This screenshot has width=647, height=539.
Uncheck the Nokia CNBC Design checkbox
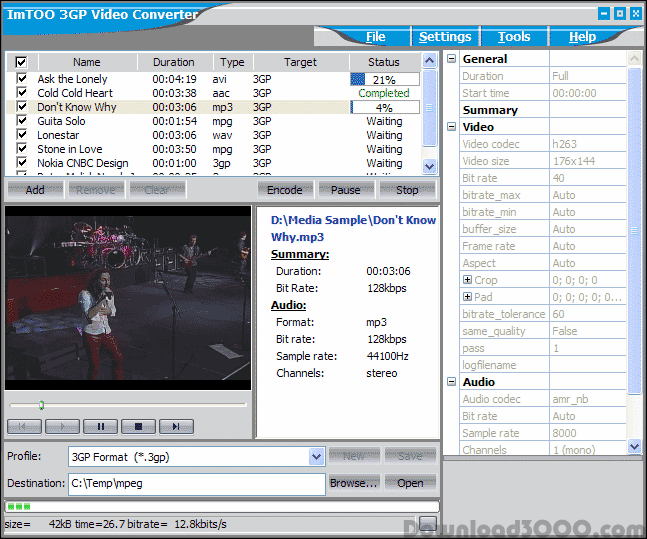(x=21, y=162)
